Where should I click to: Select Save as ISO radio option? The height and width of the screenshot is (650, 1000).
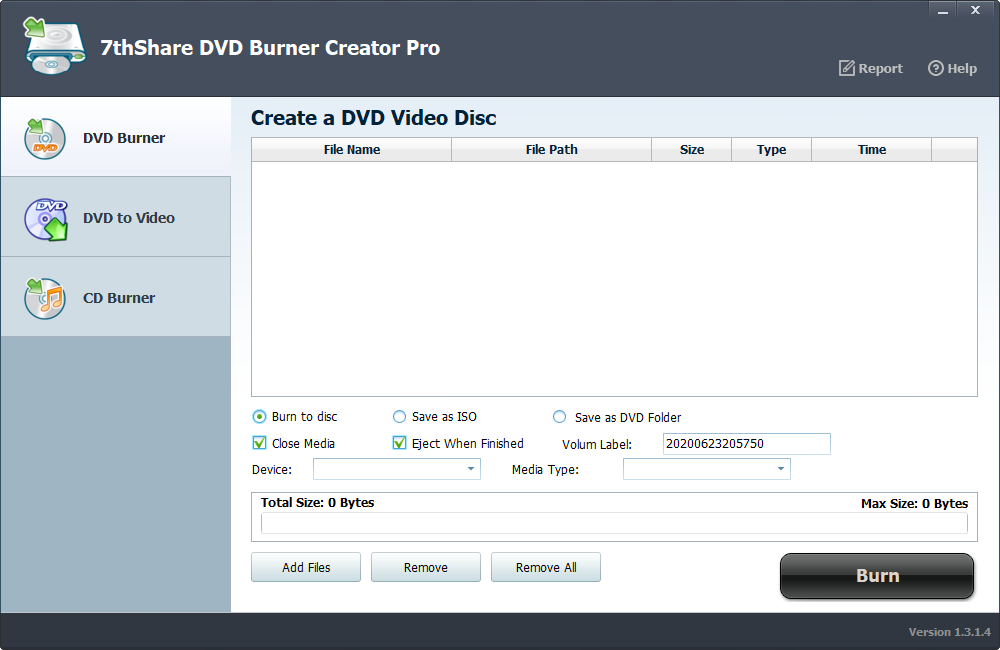coord(399,417)
